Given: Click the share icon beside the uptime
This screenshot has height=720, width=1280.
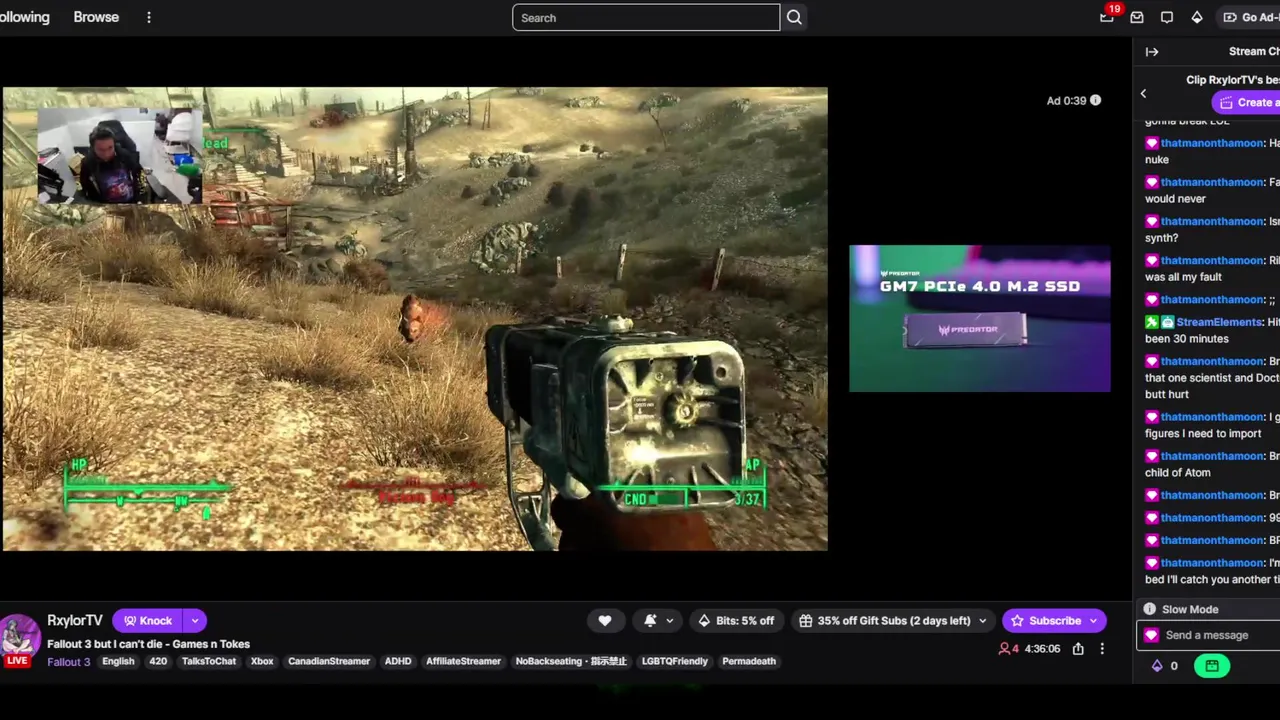Looking at the screenshot, I should (1078, 649).
